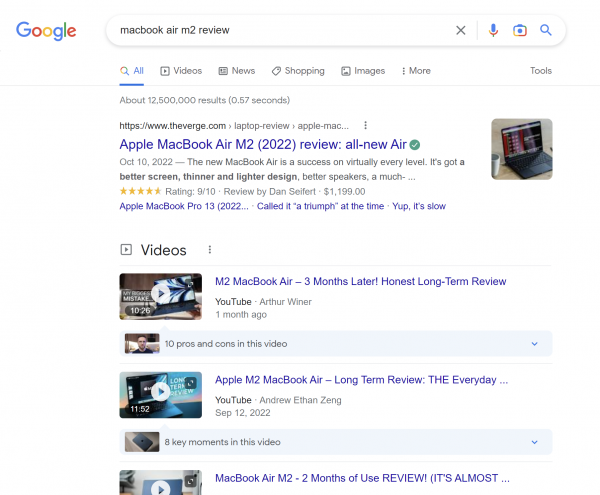
Task: Clear the search query with X icon
Action: pos(461,30)
